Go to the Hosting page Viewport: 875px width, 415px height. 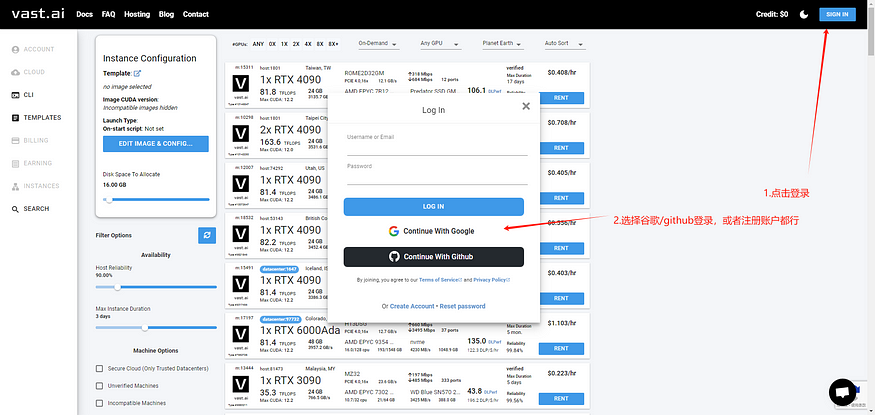(x=137, y=15)
